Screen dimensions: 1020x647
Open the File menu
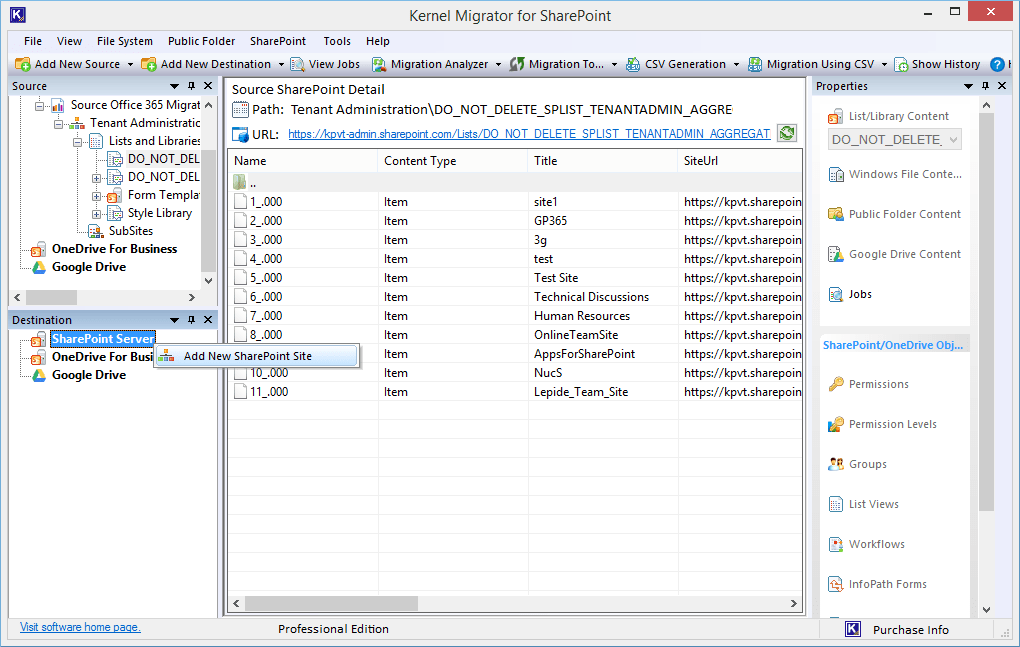33,41
